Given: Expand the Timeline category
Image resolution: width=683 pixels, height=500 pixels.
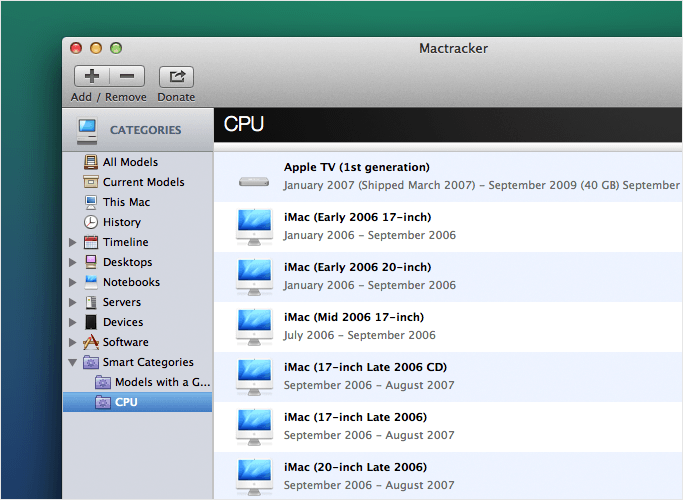Looking at the screenshot, I should [x=73, y=242].
